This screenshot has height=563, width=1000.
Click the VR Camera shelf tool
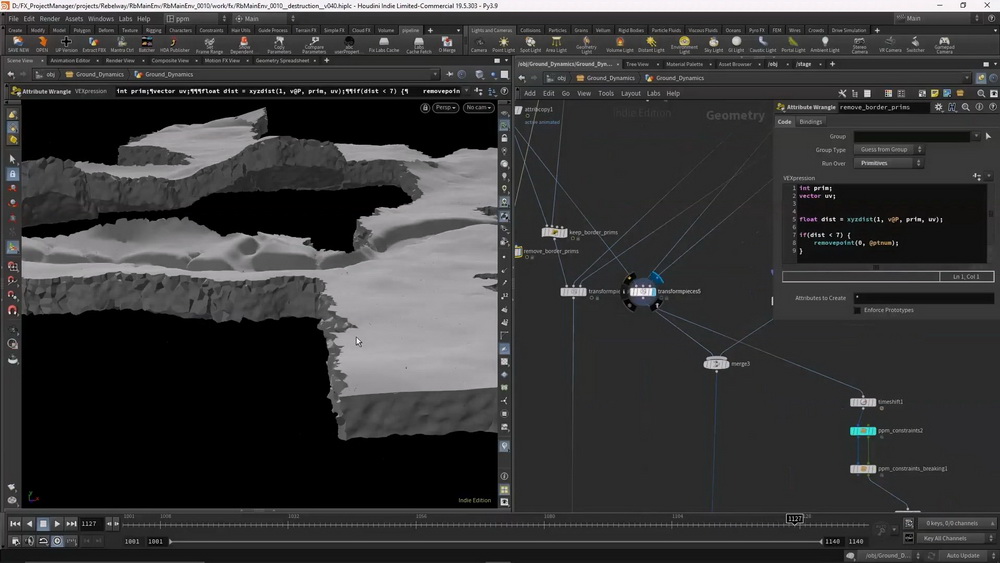[890, 44]
